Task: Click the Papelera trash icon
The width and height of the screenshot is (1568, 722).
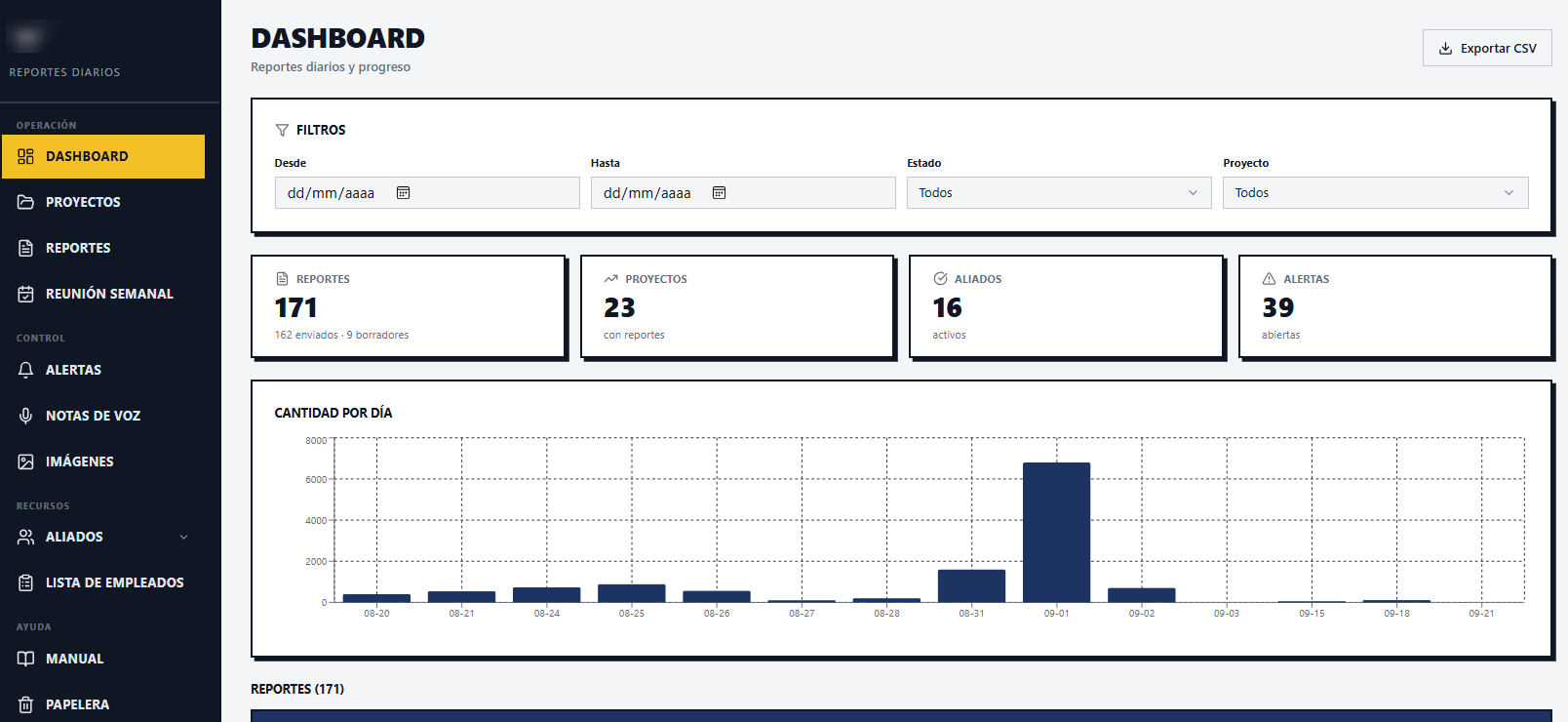Action: (x=26, y=704)
